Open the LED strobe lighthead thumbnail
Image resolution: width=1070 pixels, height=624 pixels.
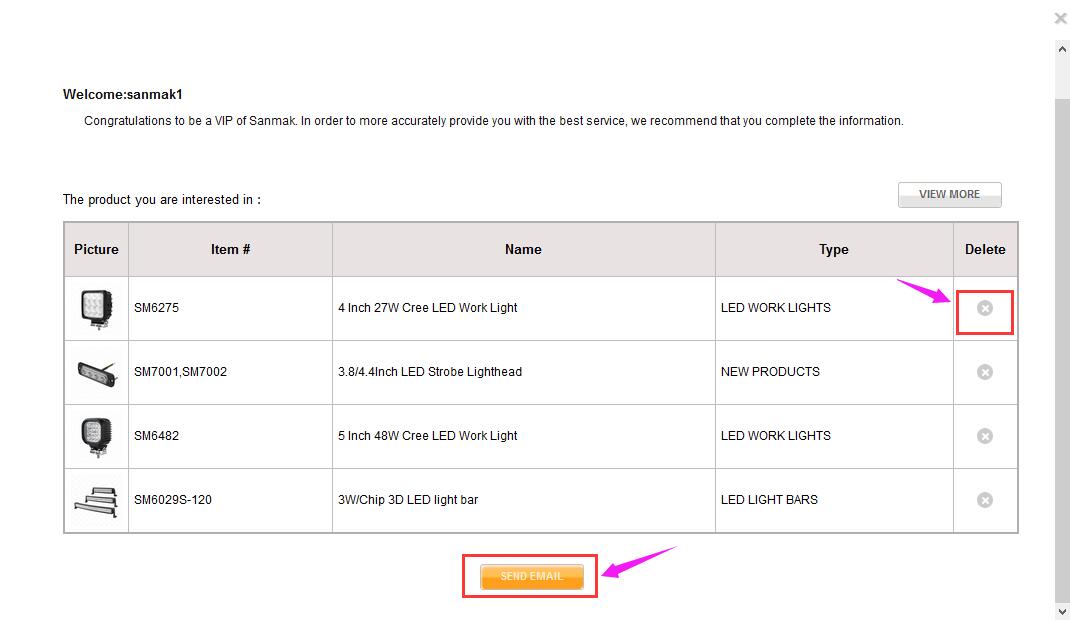coord(96,373)
